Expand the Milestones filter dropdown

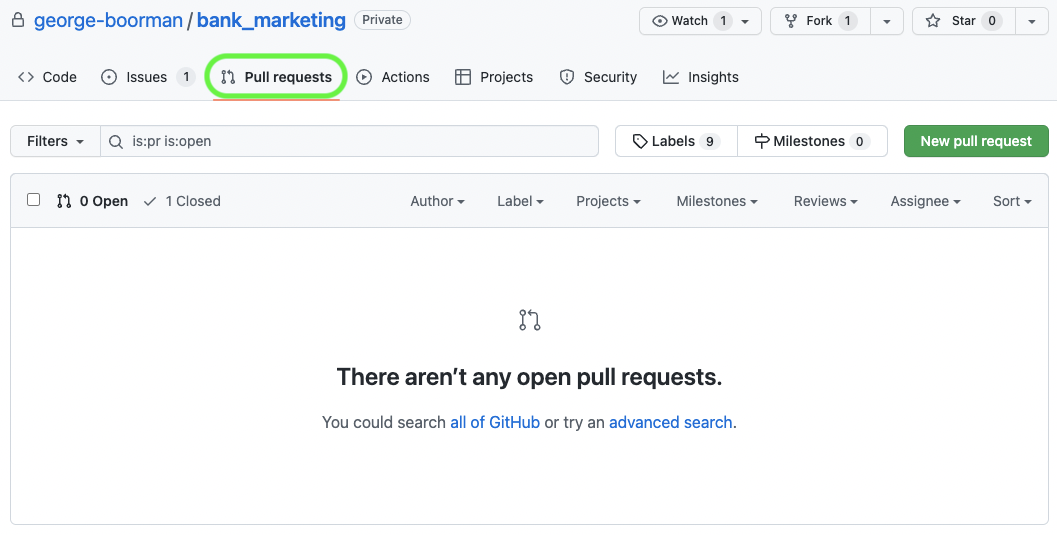point(717,201)
